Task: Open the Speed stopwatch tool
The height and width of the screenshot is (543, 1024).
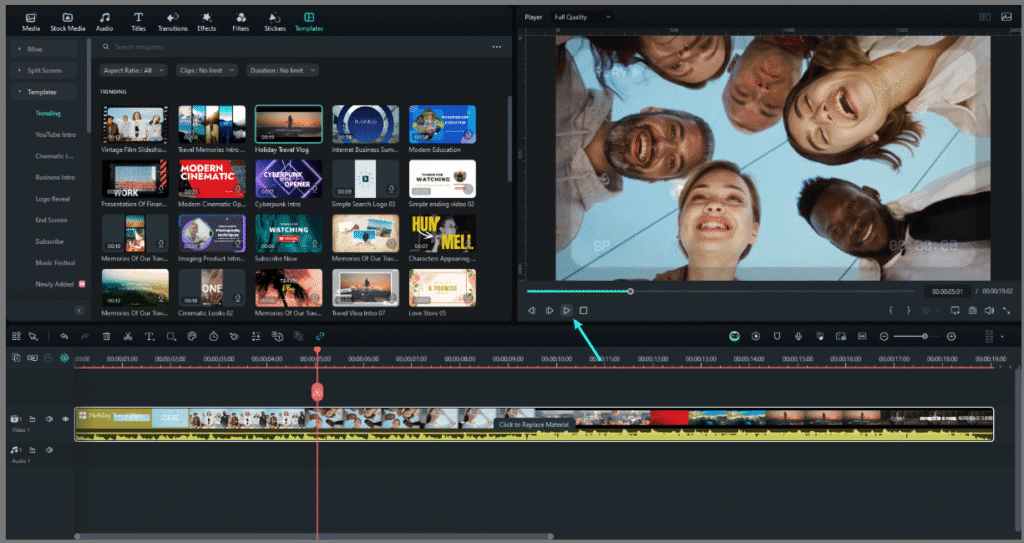Action: [214, 337]
